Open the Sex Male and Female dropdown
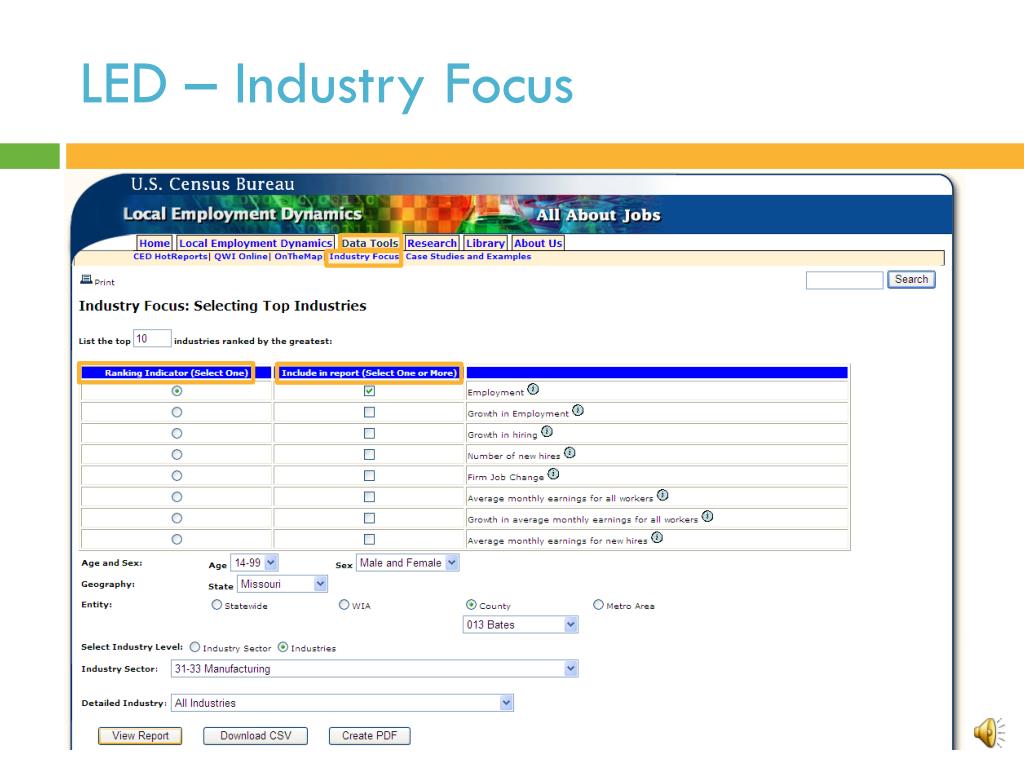The height and width of the screenshot is (768, 1024). point(408,562)
